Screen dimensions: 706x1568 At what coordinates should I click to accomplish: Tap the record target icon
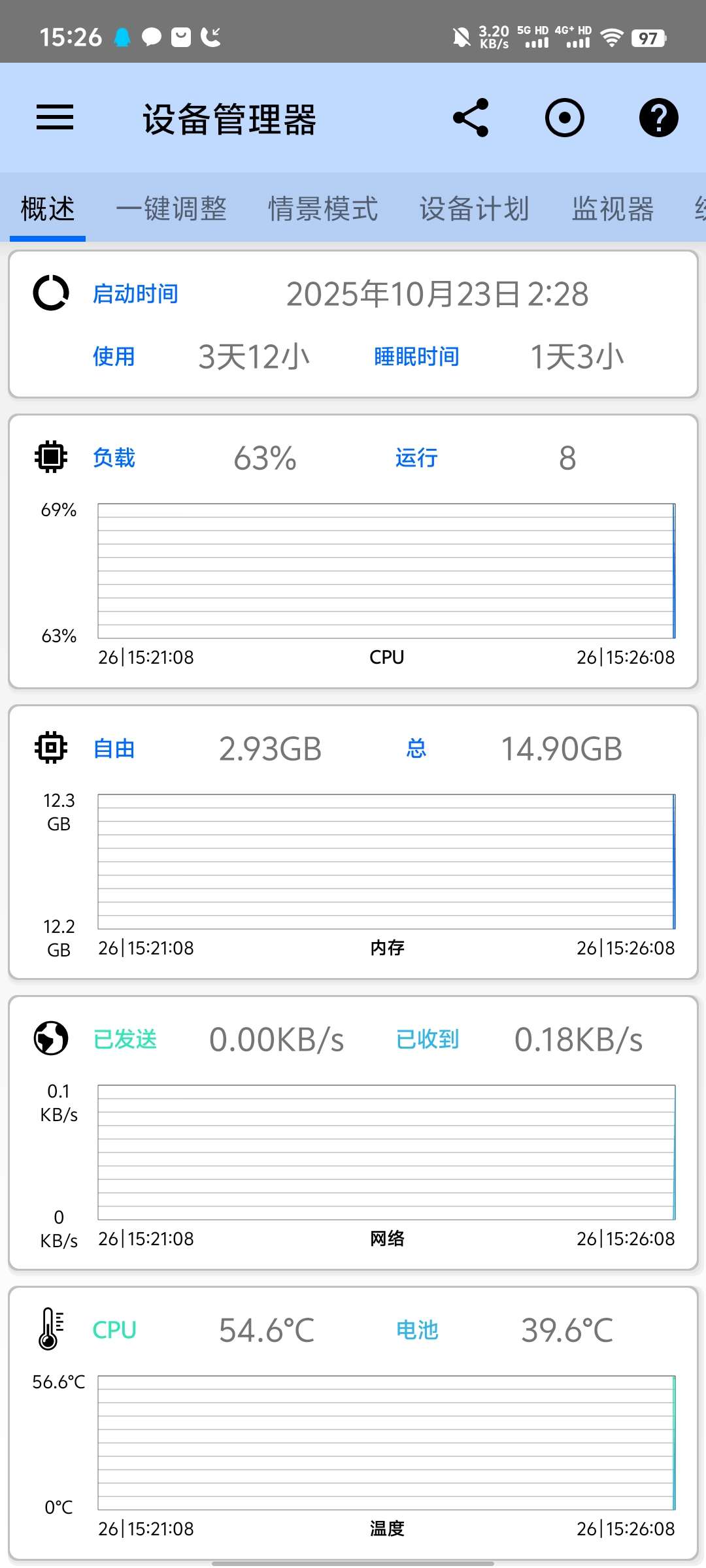(564, 118)
